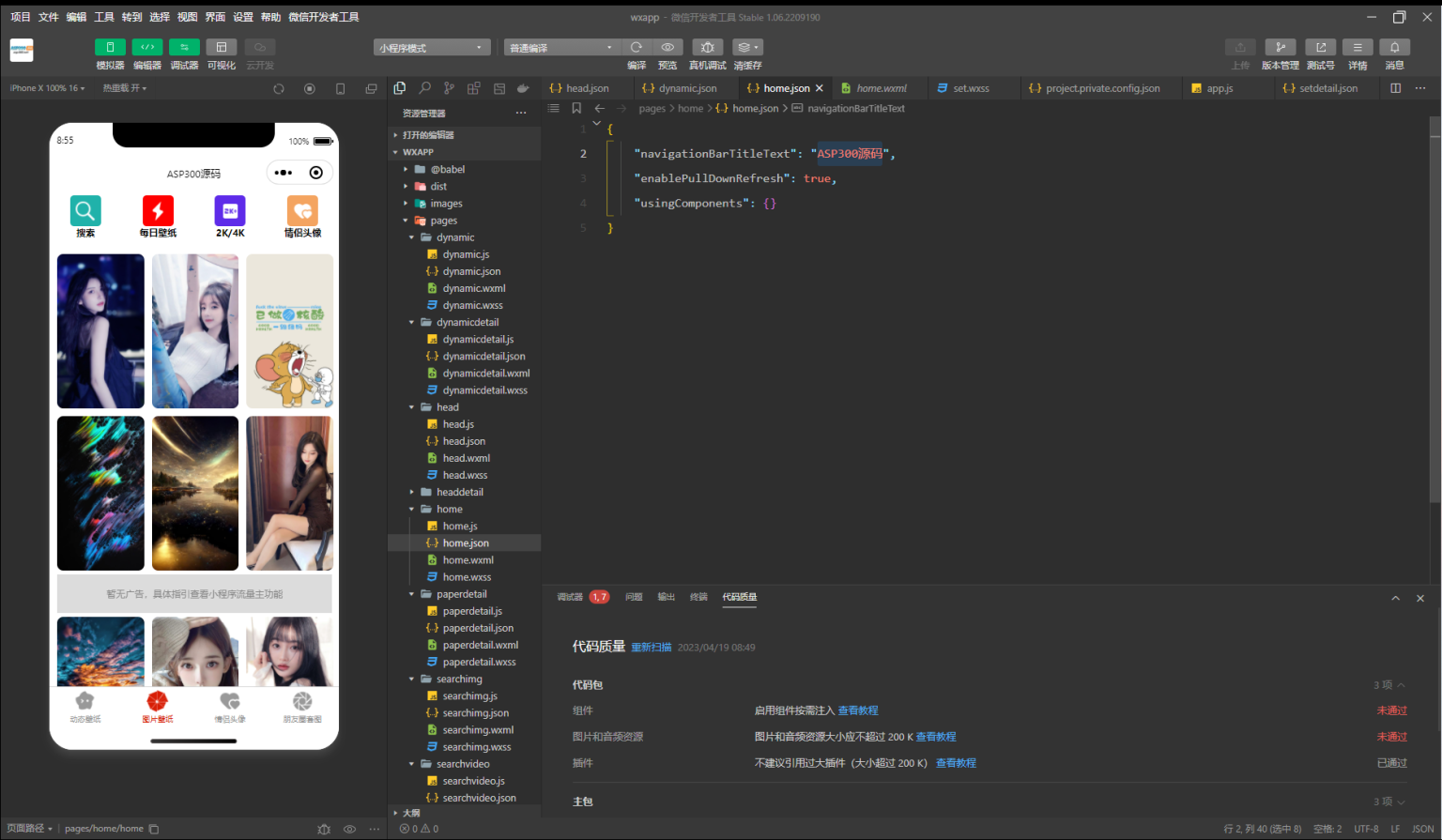Open the preview (预览) eye icon
Screen dimensions: 1442x840
pos(667,48)
